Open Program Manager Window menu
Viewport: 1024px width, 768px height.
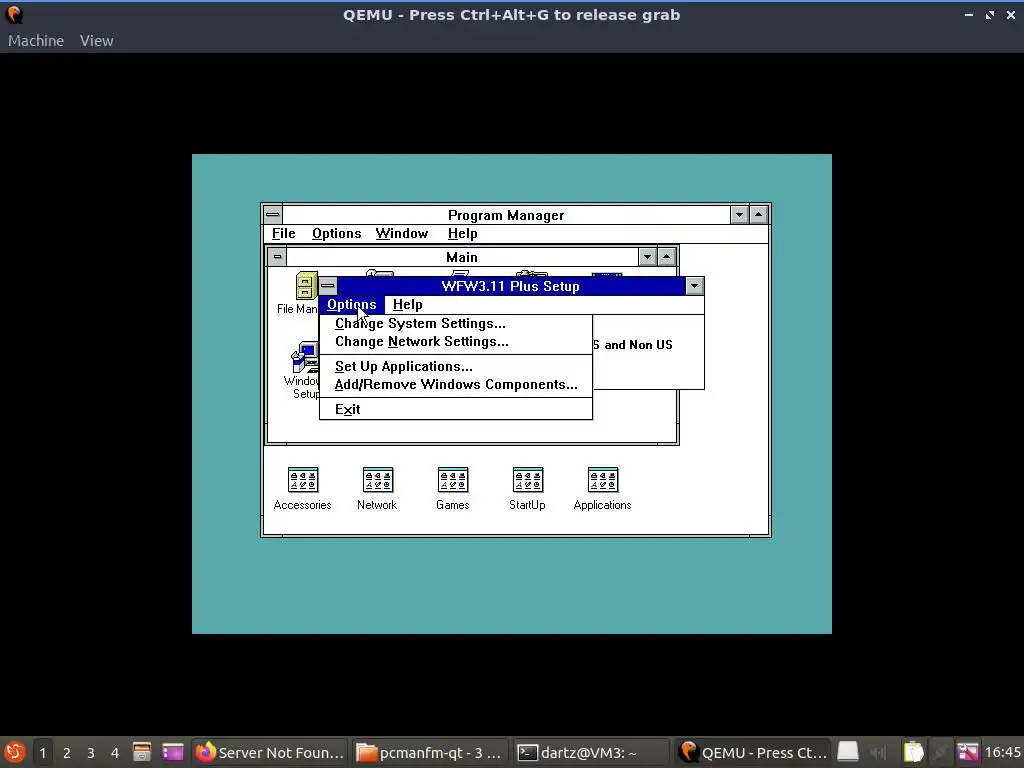click(402, 234)
